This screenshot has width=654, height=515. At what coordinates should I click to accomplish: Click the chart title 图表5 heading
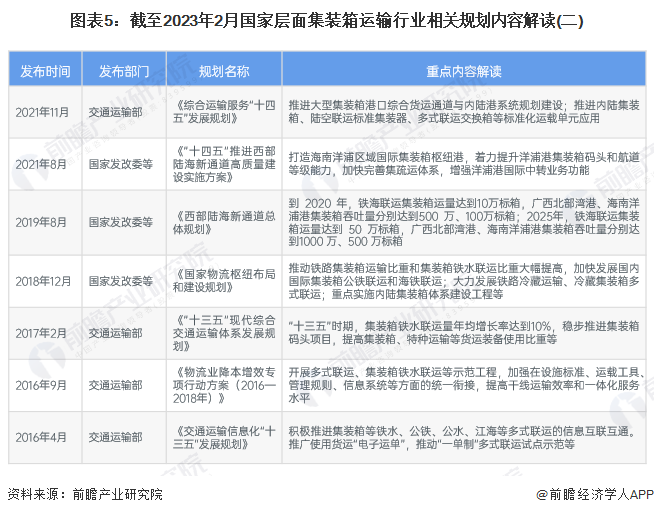[326, 20]
